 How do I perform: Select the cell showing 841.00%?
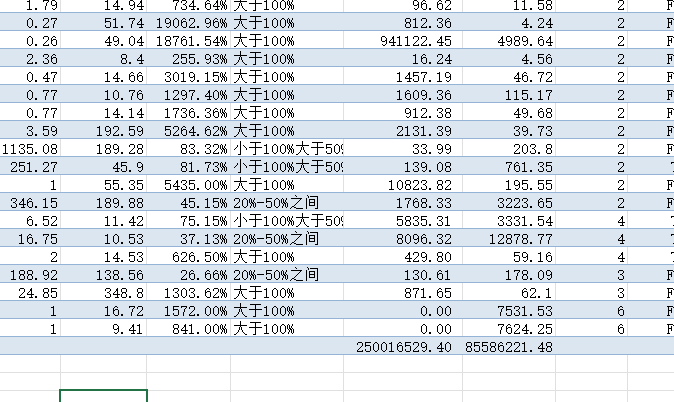click(x=189, y=329)
